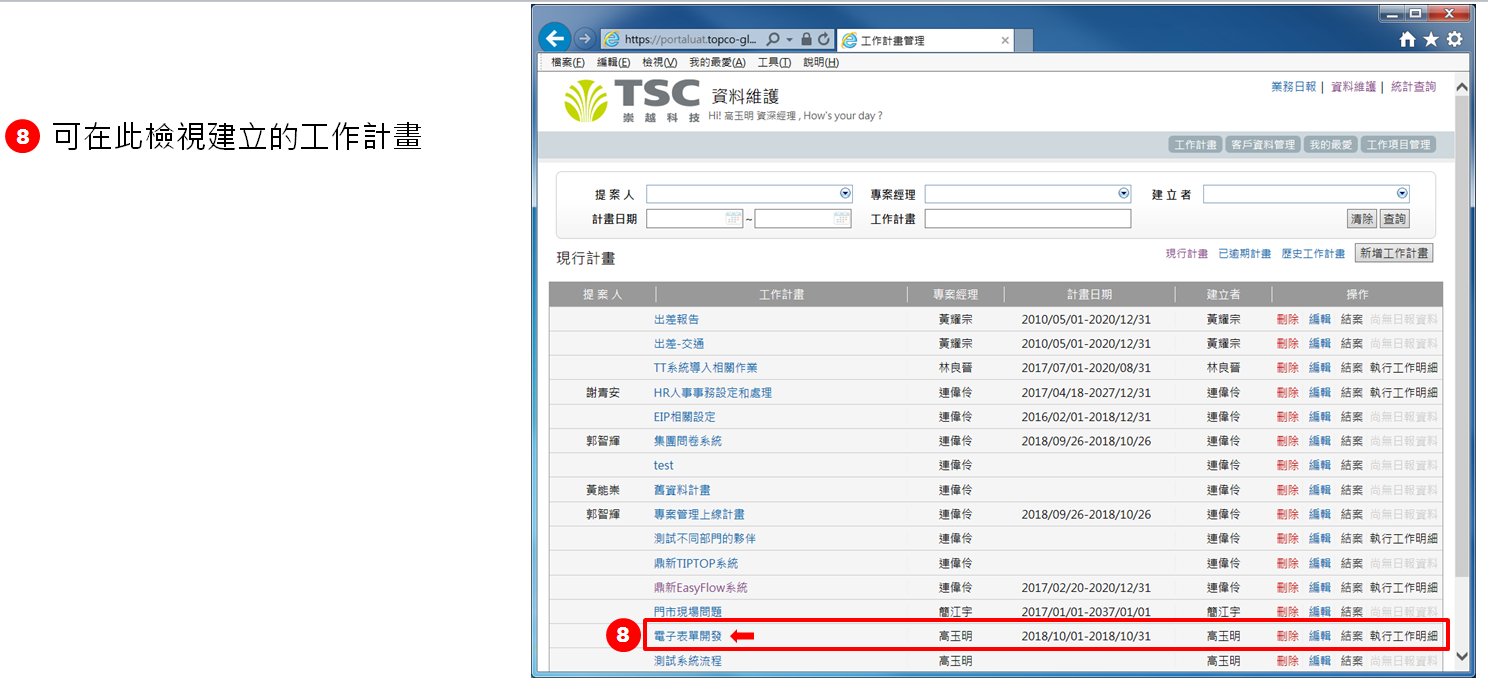Open the start date calendar picker icon
1488x693 pixels.
tap(733, 218)
